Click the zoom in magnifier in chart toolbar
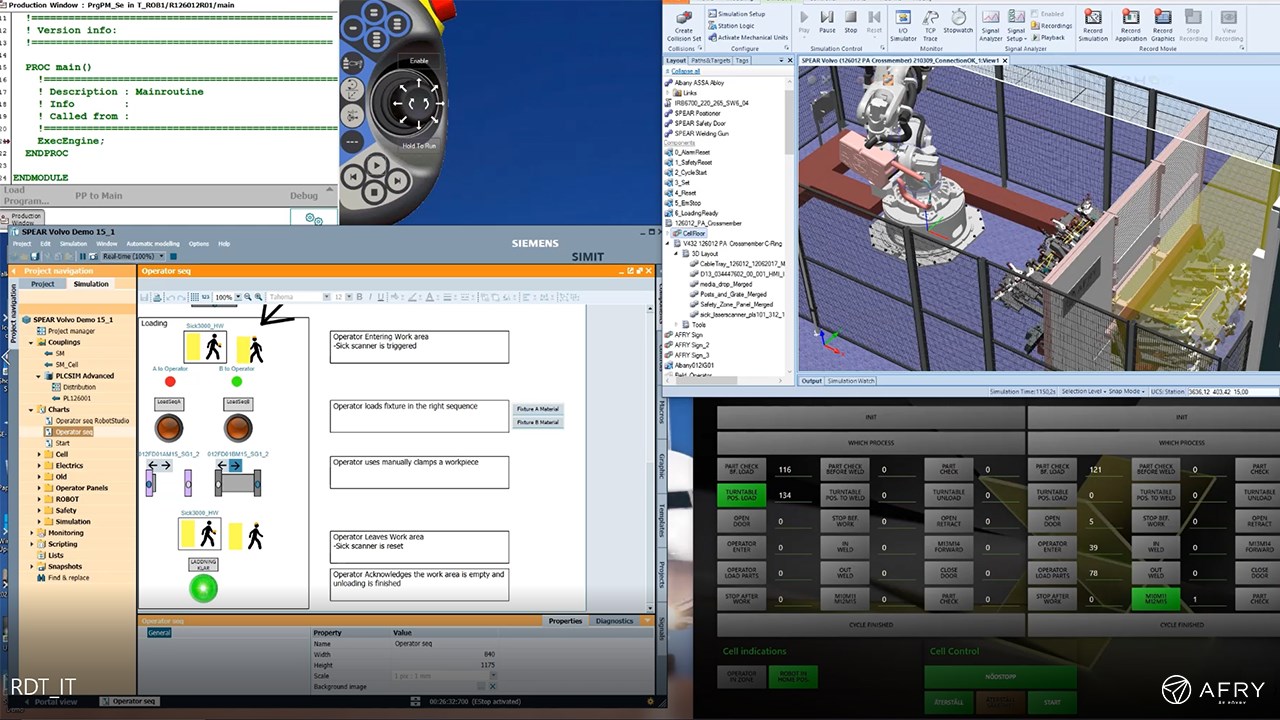The image size is (1280, 720). coord(260,297)
